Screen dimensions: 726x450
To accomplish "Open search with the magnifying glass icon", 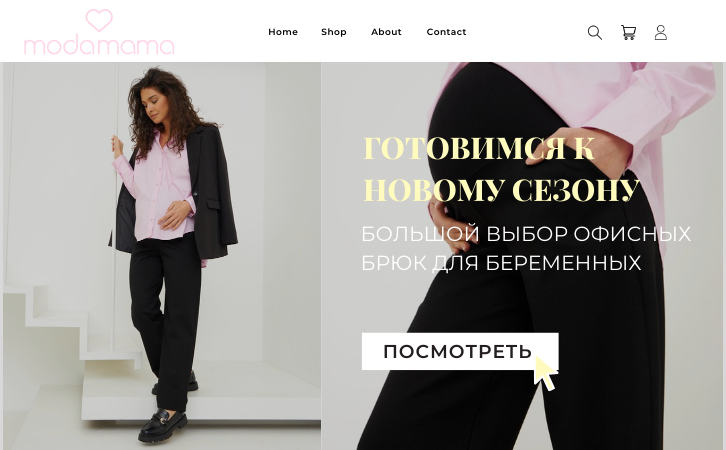I will click(595, 32).
